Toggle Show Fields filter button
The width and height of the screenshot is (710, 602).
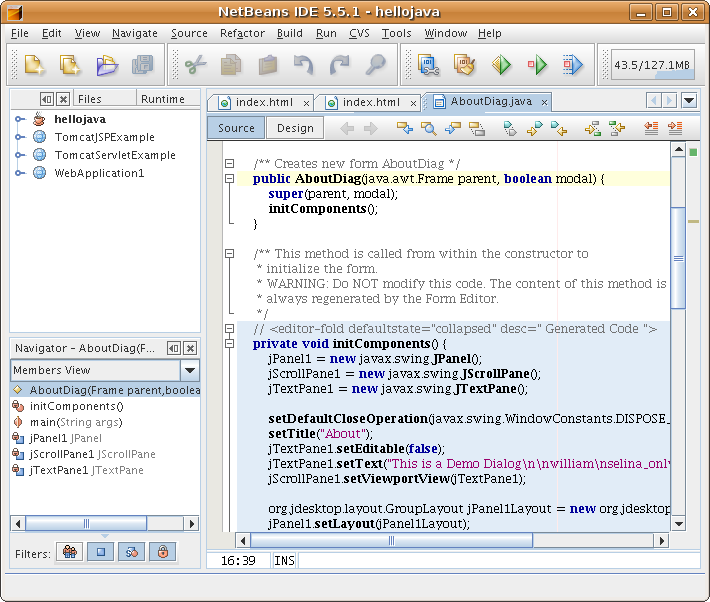pos(101,552)
